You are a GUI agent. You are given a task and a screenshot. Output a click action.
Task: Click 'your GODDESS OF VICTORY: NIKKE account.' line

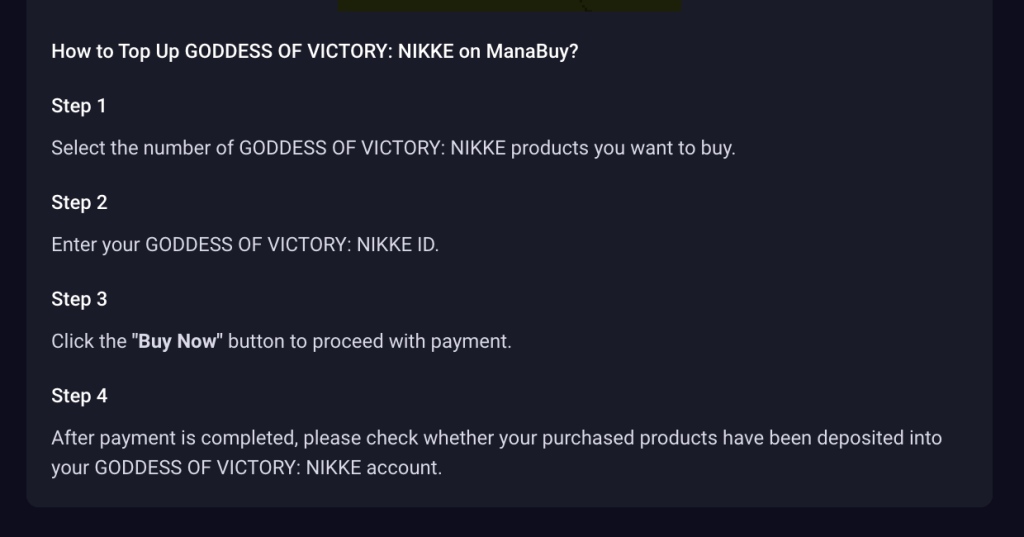[247, 468]
